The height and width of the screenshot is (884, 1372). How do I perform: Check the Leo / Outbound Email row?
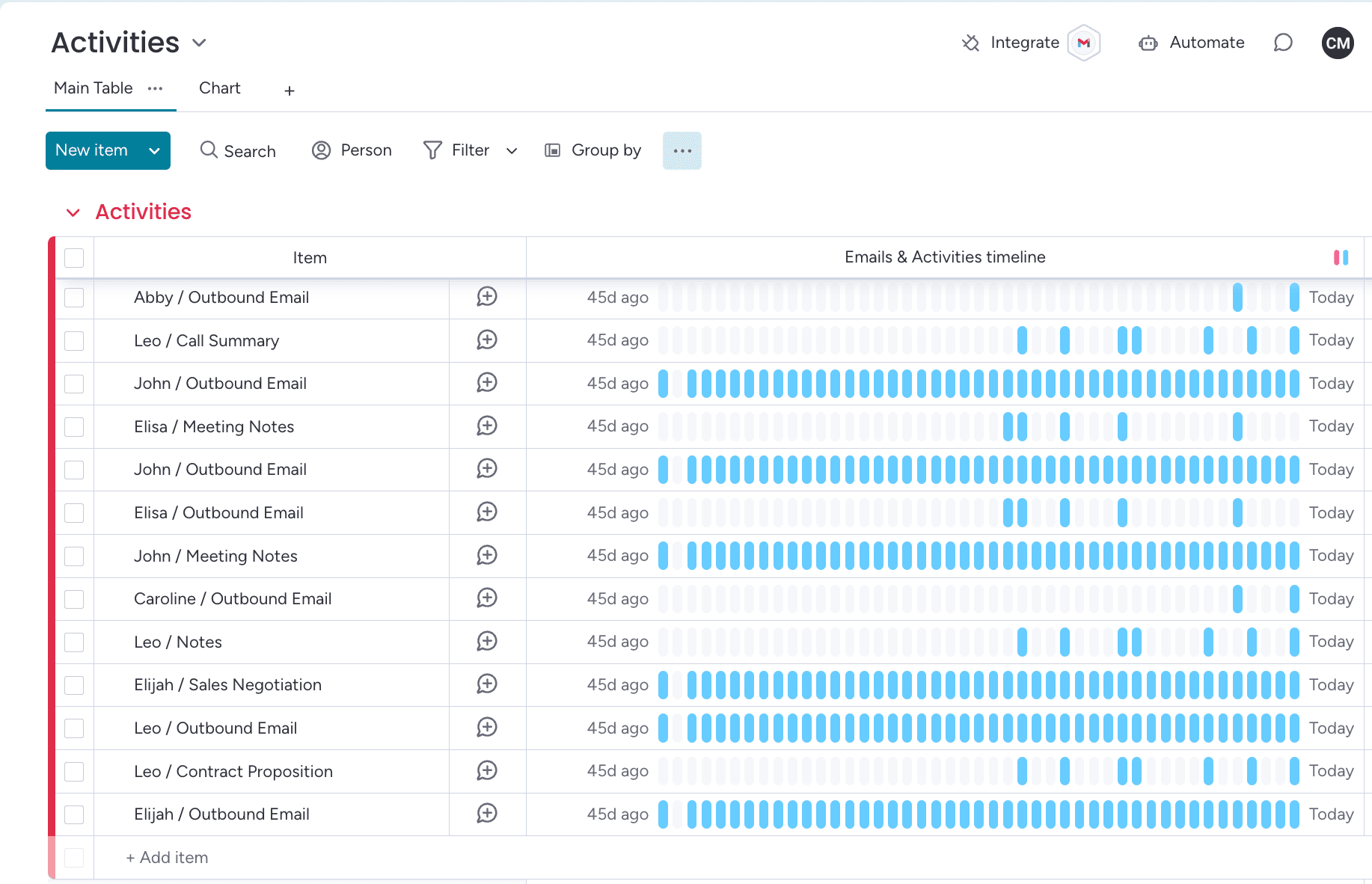point(74,728)
